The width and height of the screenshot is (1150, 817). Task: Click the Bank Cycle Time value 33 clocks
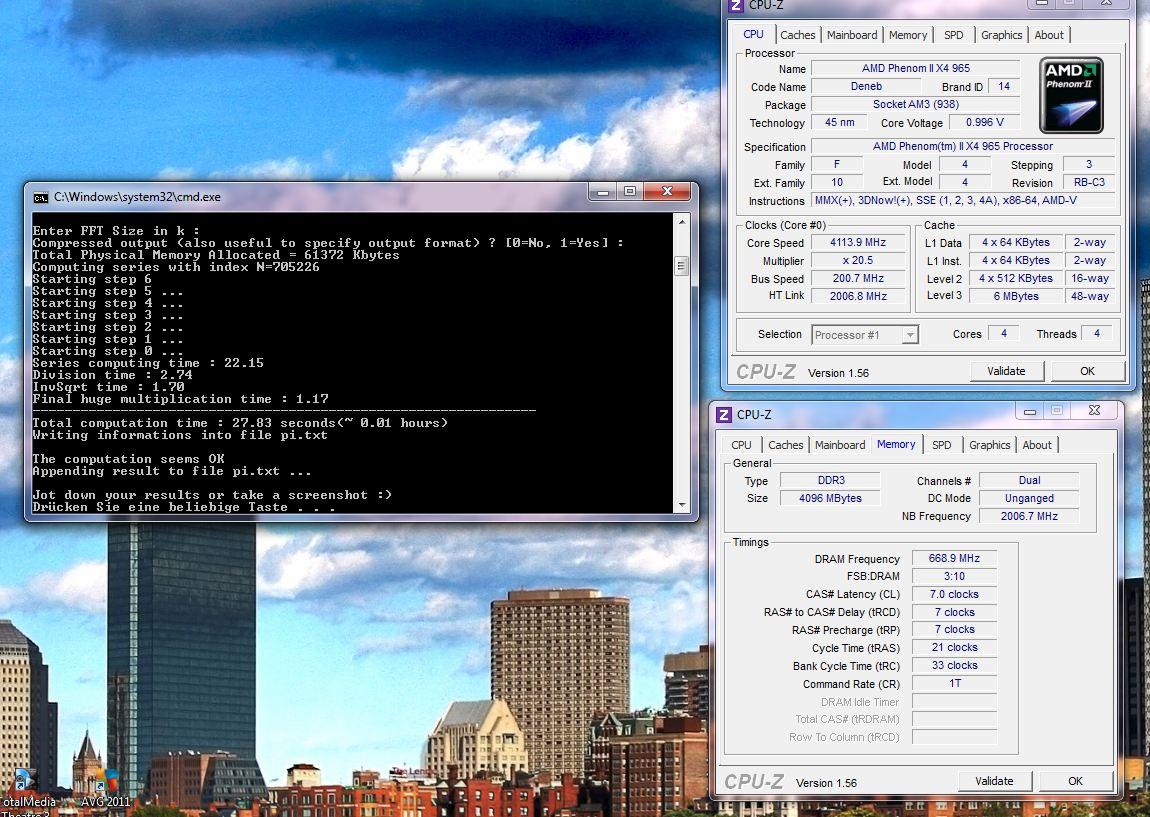pos(954,666)
